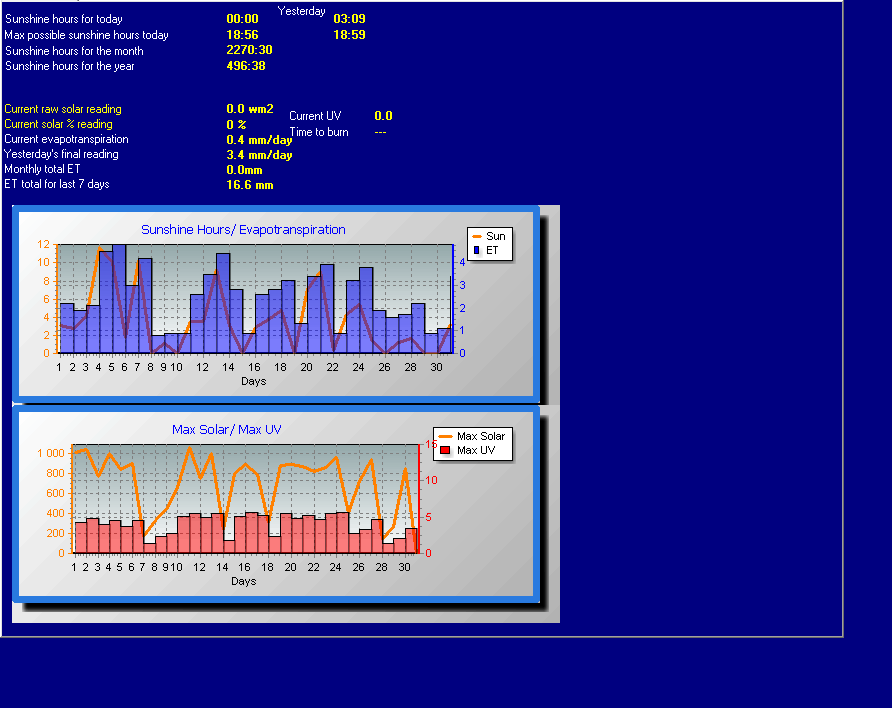The width and height of the screenshot is (892, 708).
Task: Click the 0.0 wm2 solar reading value
Action: point(250,109)
